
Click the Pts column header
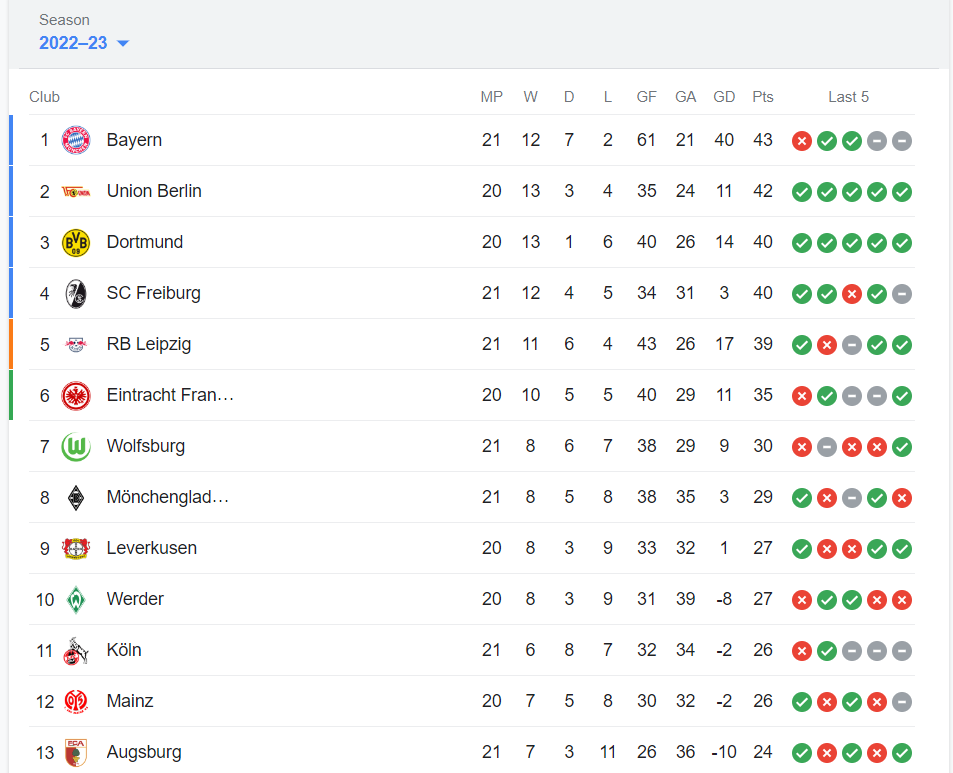point(763,97)
